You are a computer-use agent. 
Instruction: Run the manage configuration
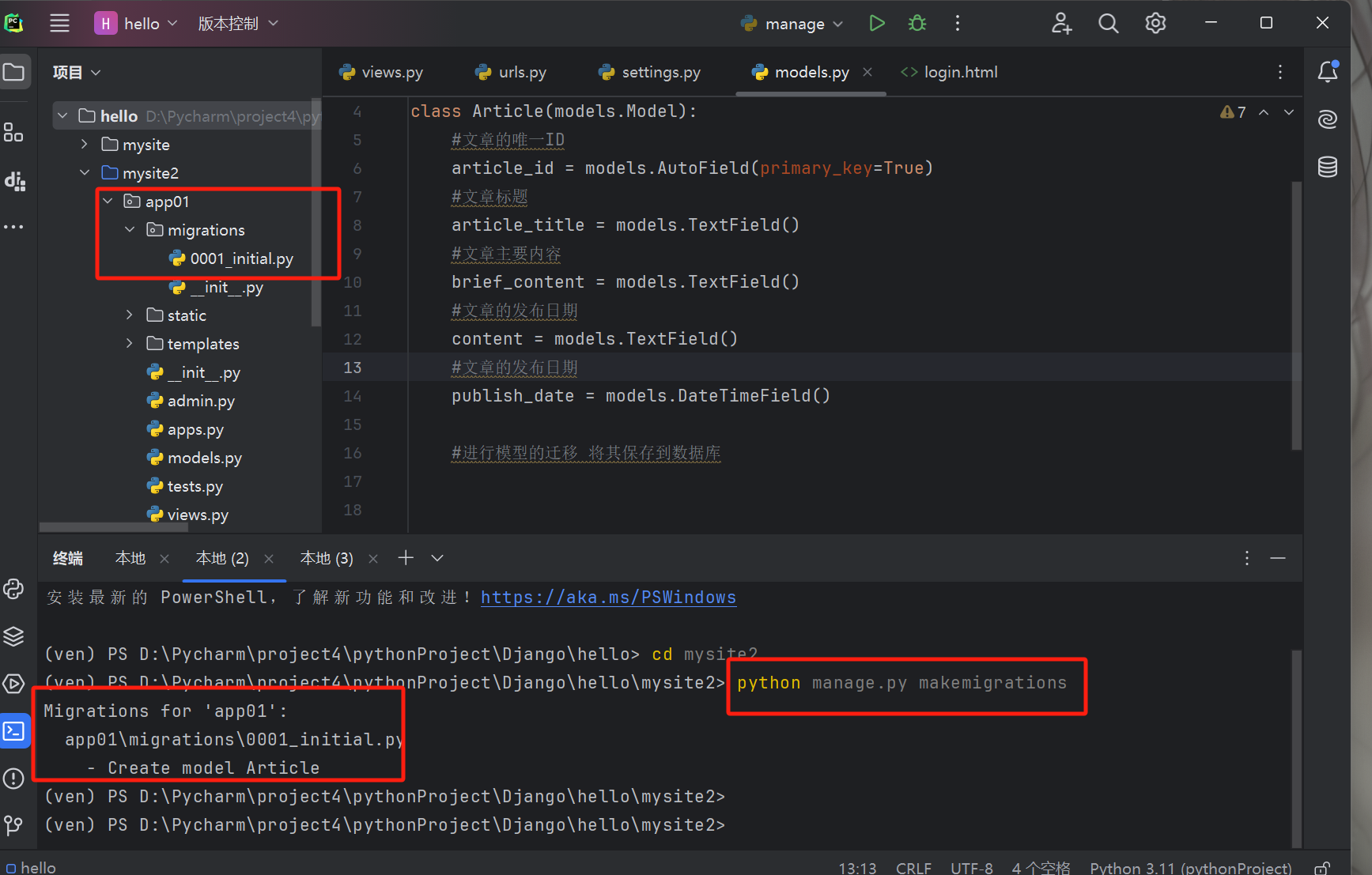(876, 24)
